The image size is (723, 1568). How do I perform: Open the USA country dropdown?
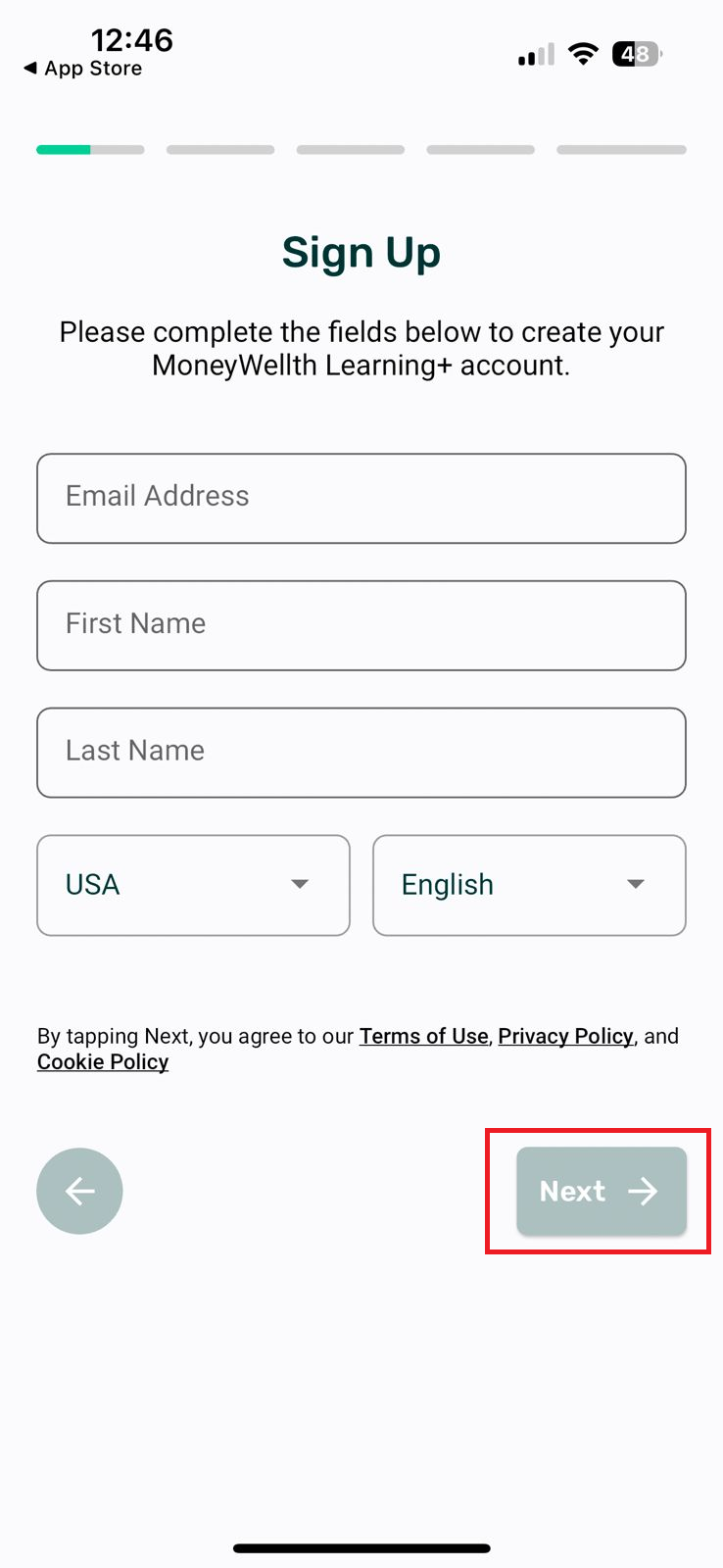(x=193, y=885)
